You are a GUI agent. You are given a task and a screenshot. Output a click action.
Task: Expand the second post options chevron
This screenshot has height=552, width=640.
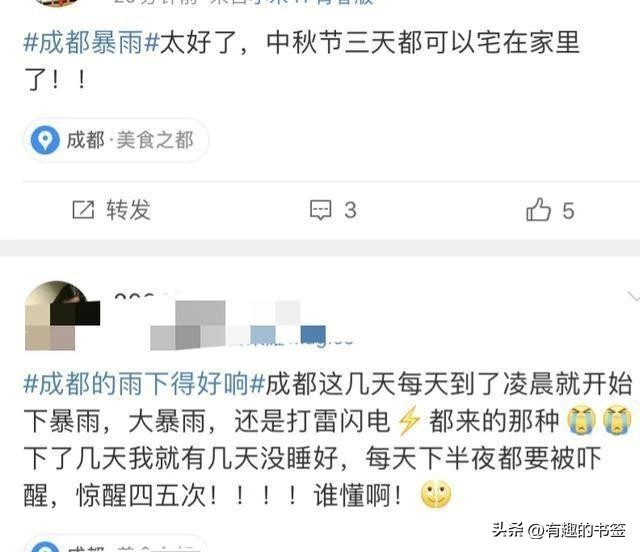pos(633,296)
